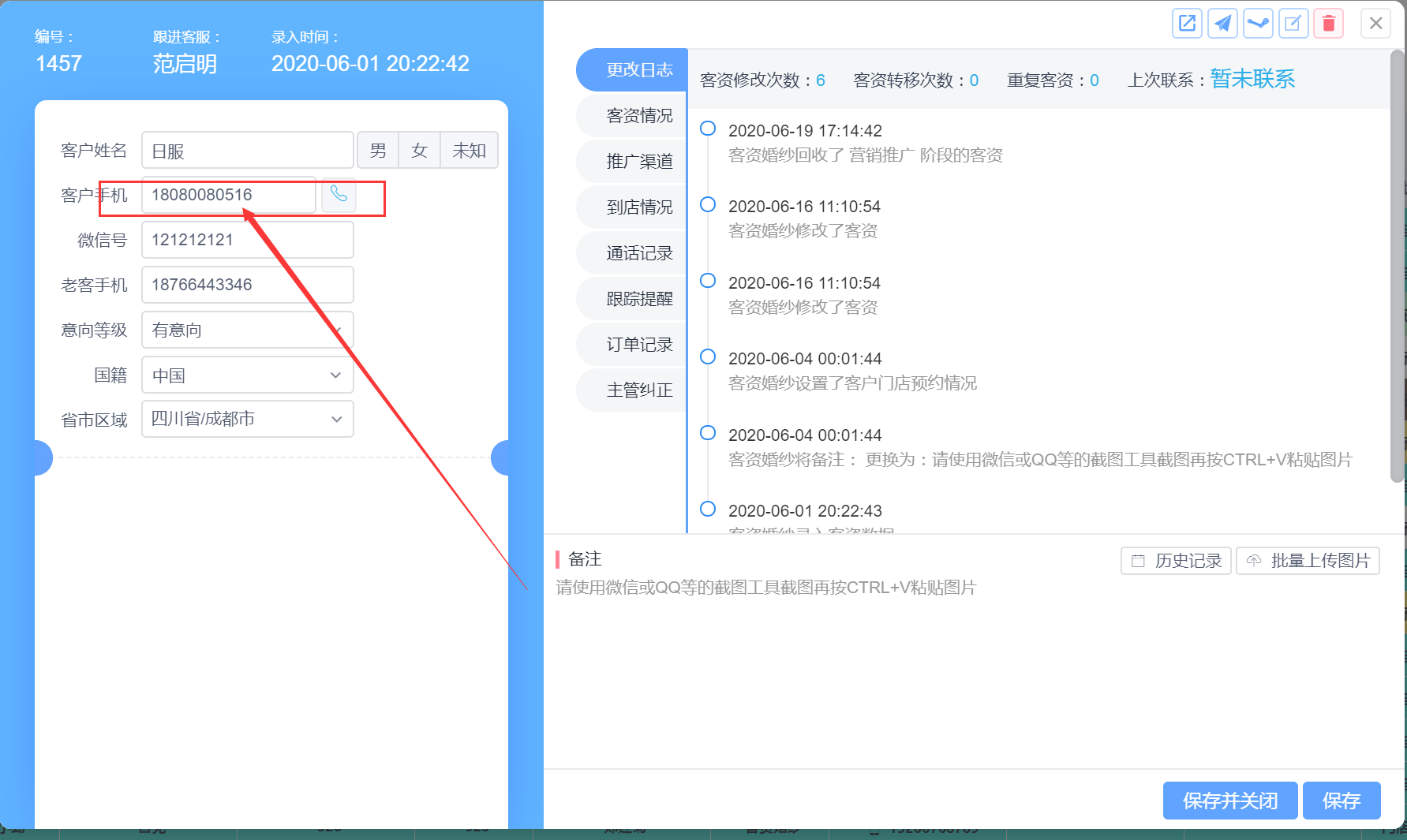The image size is (1407, 840).
Task: Switch to the 通话记录 tab
Action: point(638,253)
